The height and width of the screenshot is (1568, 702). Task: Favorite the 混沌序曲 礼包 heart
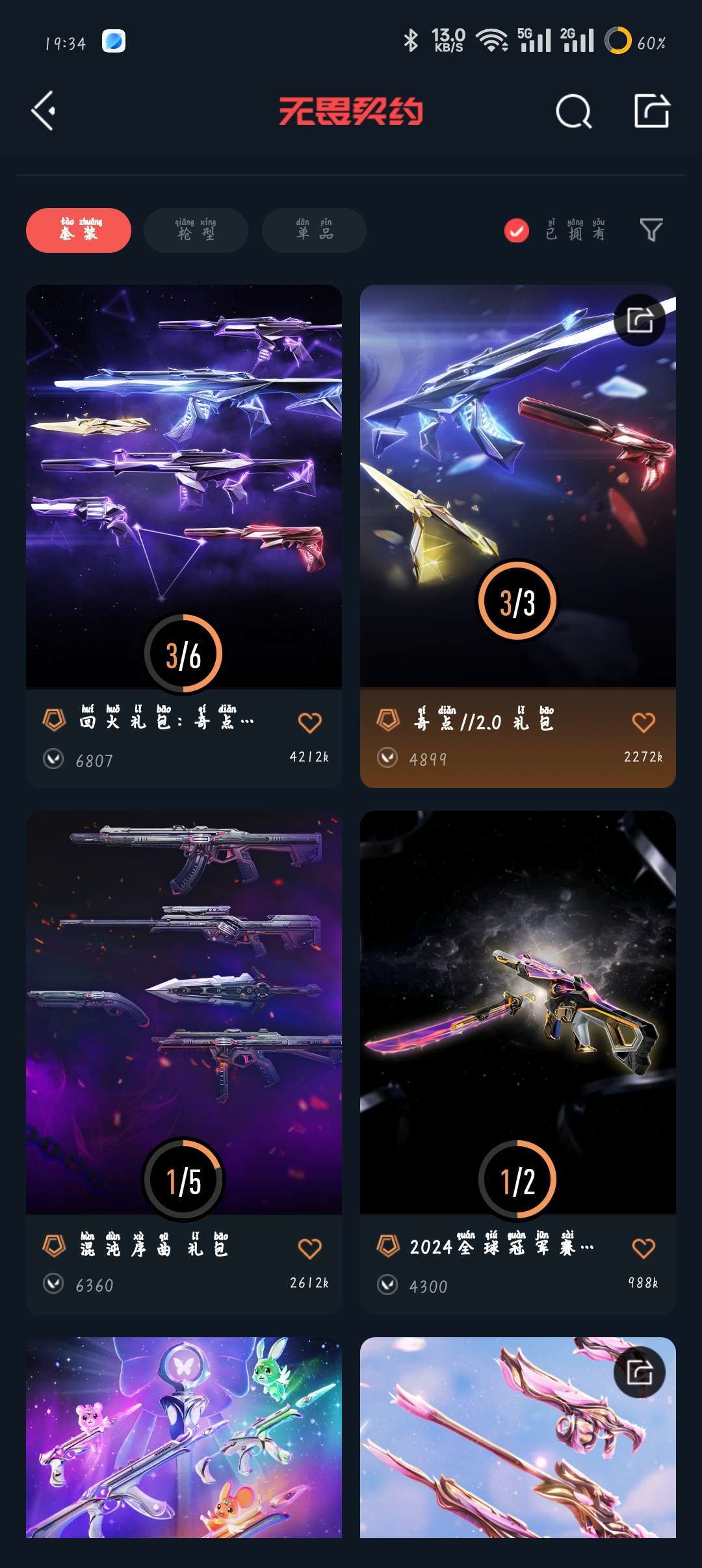point(309,1248)
